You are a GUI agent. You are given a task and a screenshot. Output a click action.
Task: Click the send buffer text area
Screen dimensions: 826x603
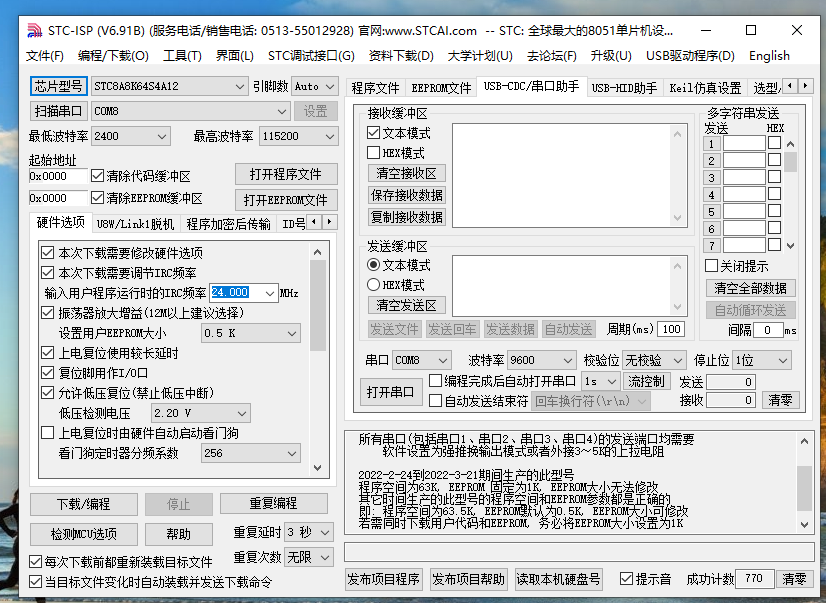pyautogui.click(x=564, y=285)
